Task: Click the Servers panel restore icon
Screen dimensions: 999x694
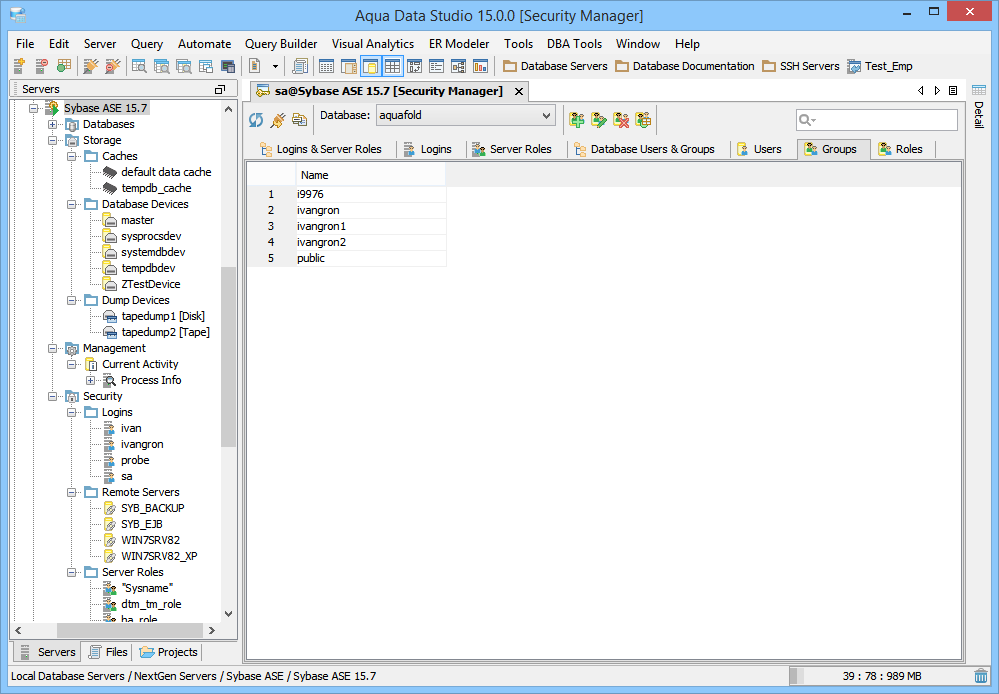Action: click(x=220, y=89)
